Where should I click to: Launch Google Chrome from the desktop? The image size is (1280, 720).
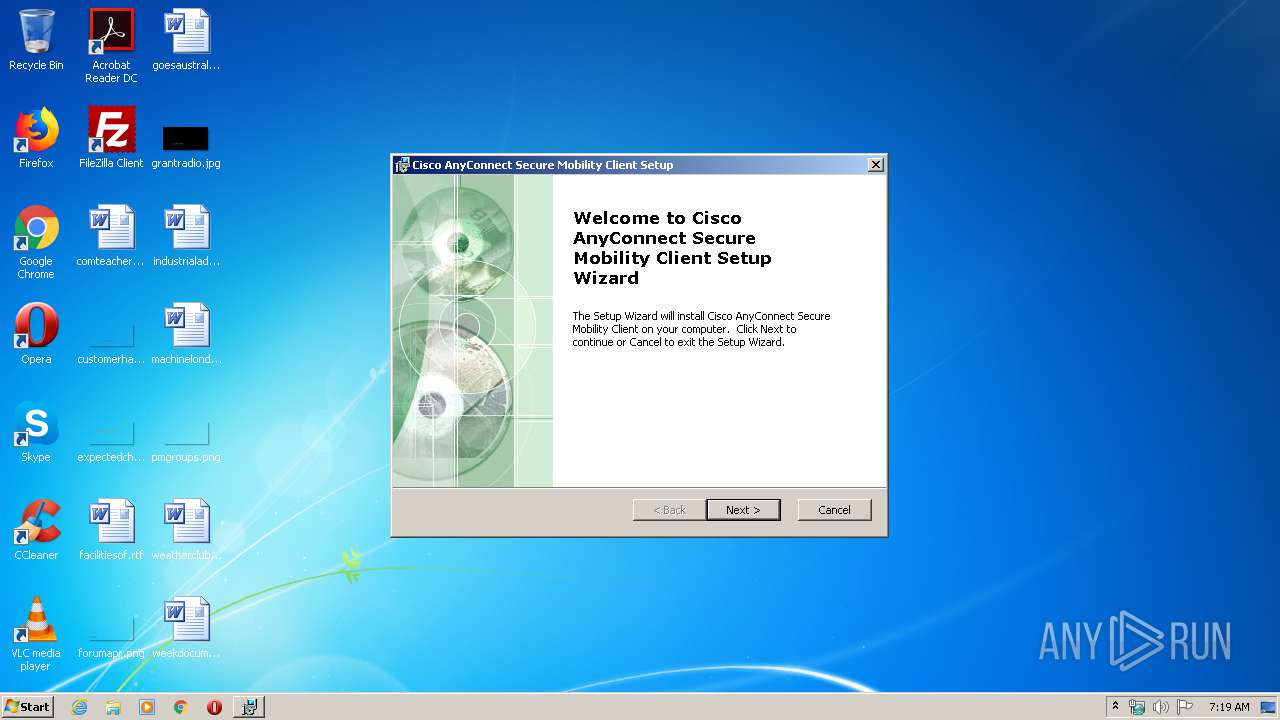36,242
